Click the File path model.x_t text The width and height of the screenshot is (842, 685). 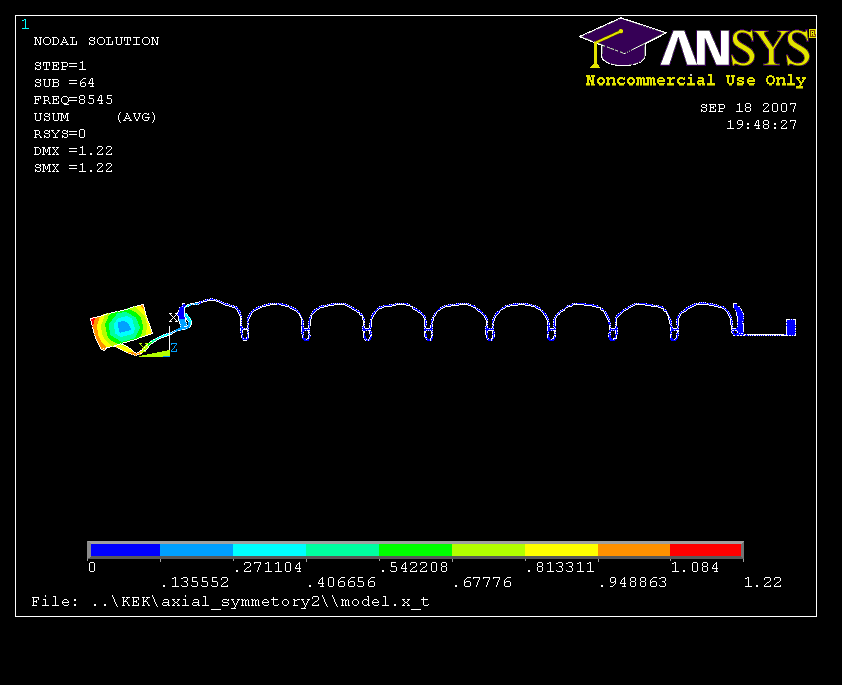tap(230, 602)
